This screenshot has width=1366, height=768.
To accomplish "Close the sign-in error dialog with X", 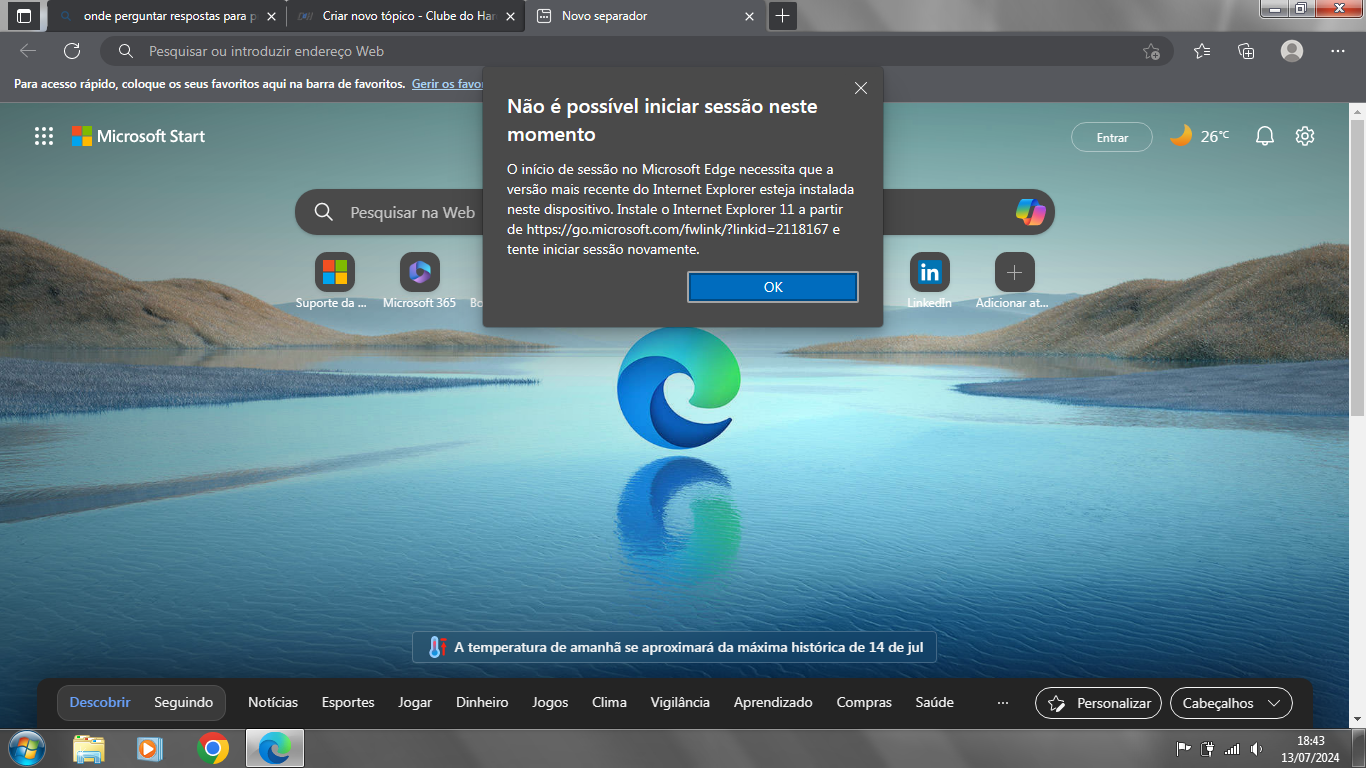I will (861, 88).
